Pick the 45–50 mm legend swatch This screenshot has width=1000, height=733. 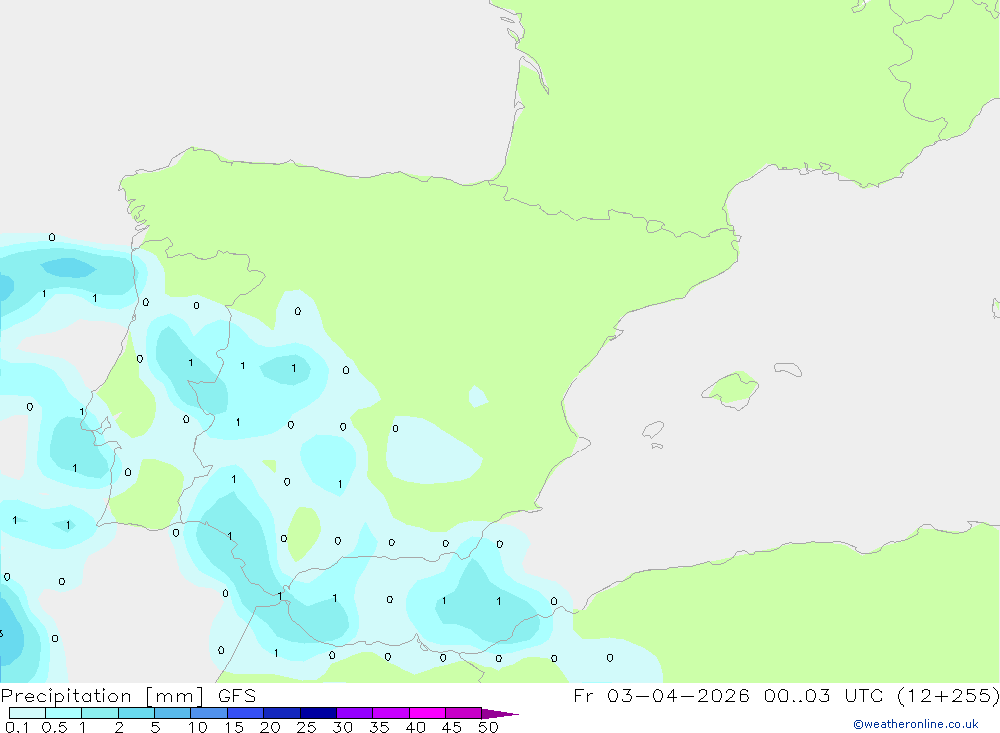(x=464, y=713)
